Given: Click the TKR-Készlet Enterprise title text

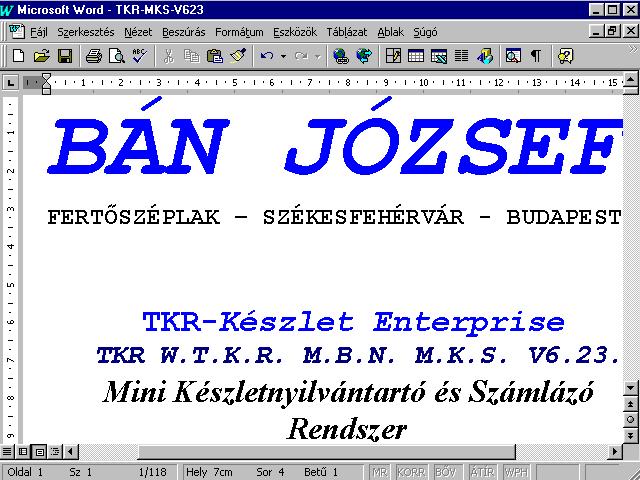Looking at the screenshot, I should [x=353, y=322].
